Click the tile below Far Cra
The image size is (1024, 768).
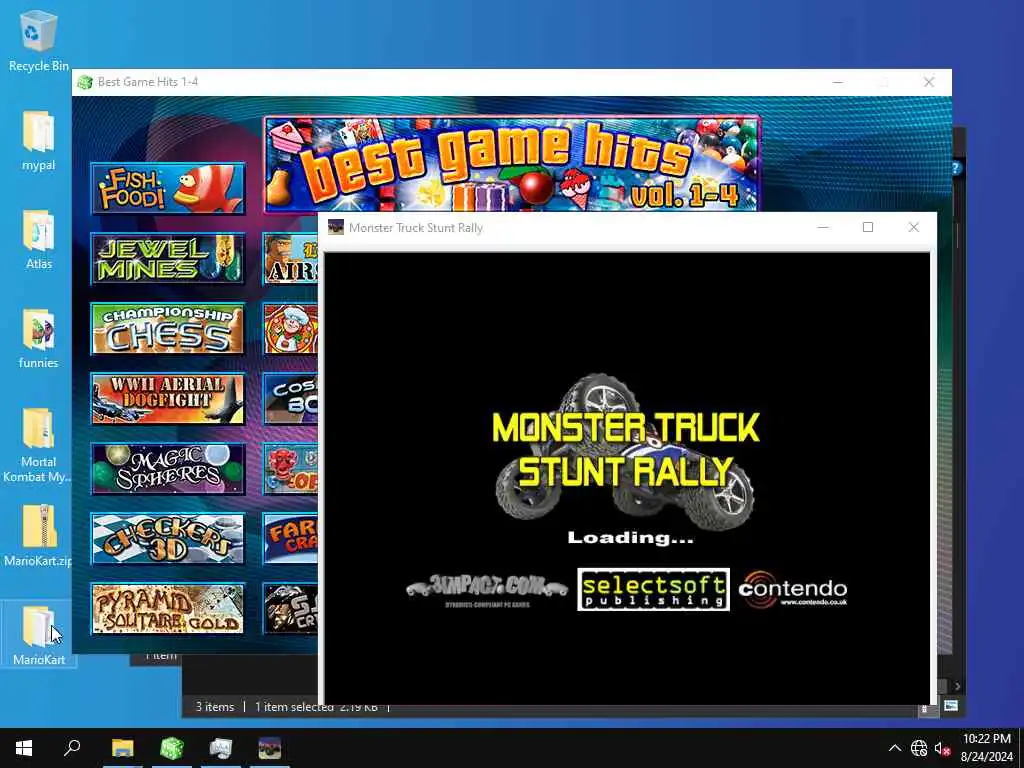pyautogui.click(x=291, y=609)
